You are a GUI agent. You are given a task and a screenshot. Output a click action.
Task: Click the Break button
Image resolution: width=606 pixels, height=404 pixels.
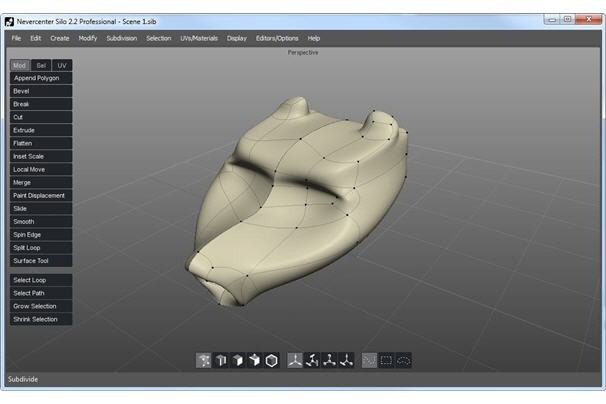[x=41, y=104]
